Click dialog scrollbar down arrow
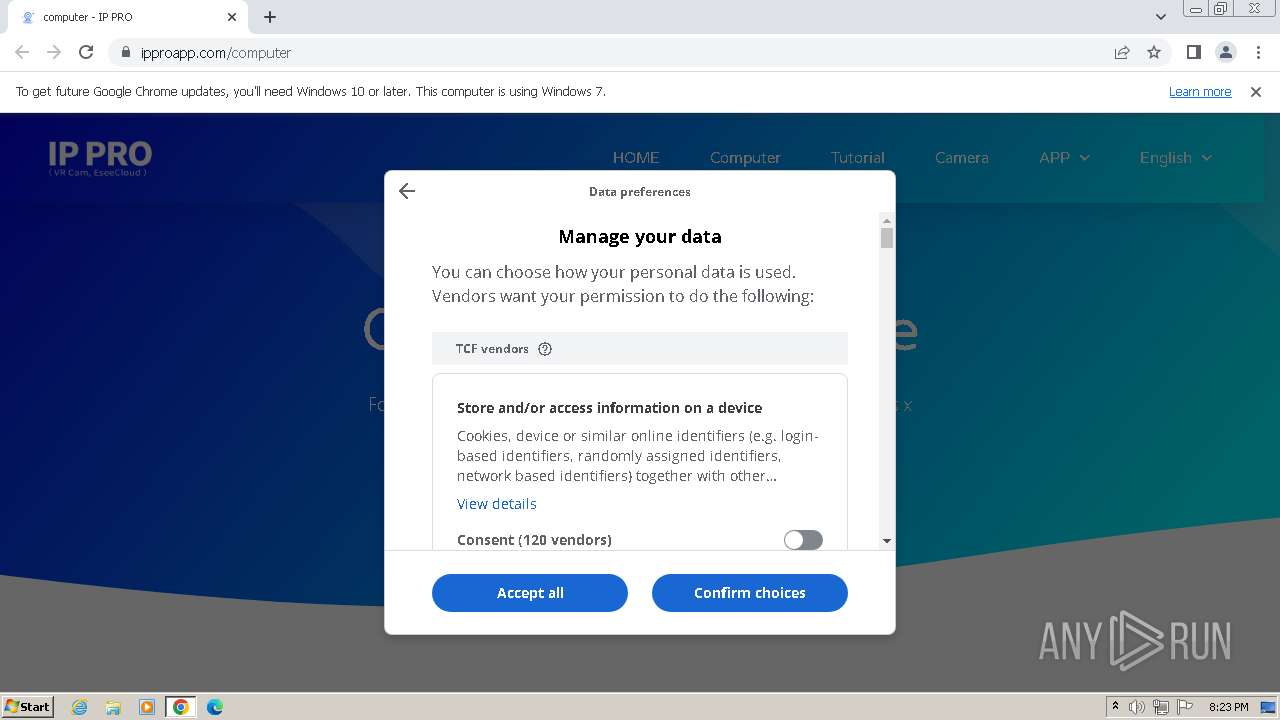Screen dimensions: 1280x720 pos(887,541)
